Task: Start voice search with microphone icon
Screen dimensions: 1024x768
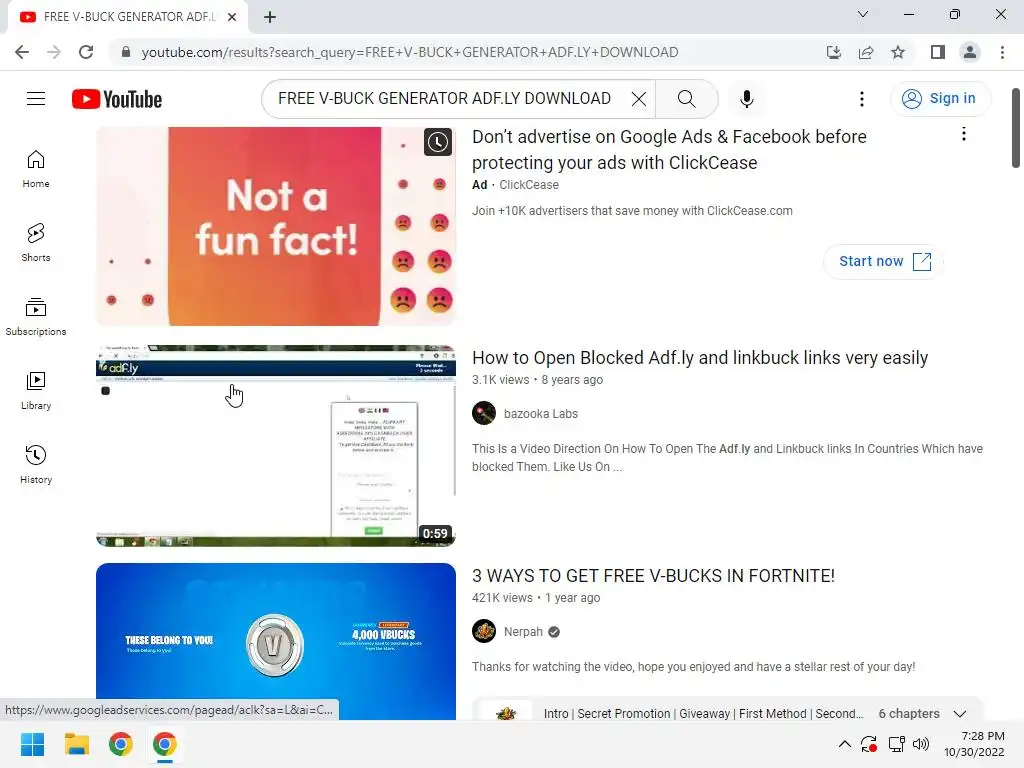Action: 746,99
